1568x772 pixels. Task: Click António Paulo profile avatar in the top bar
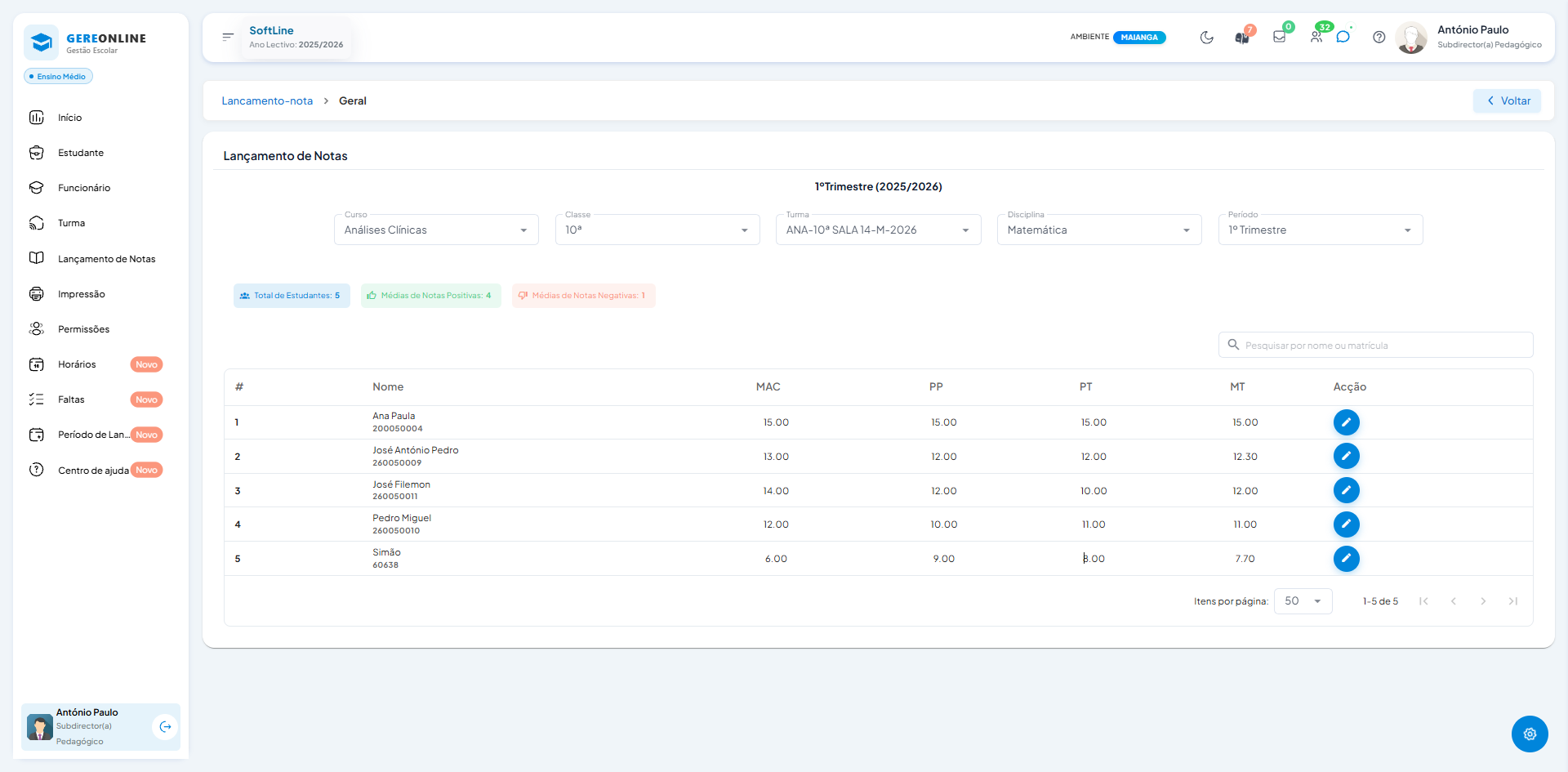pos(1411,38)
